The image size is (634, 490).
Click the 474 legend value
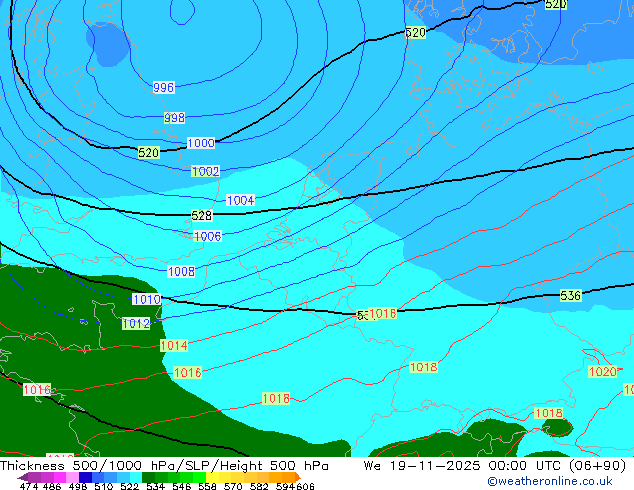tap(29, 486)
